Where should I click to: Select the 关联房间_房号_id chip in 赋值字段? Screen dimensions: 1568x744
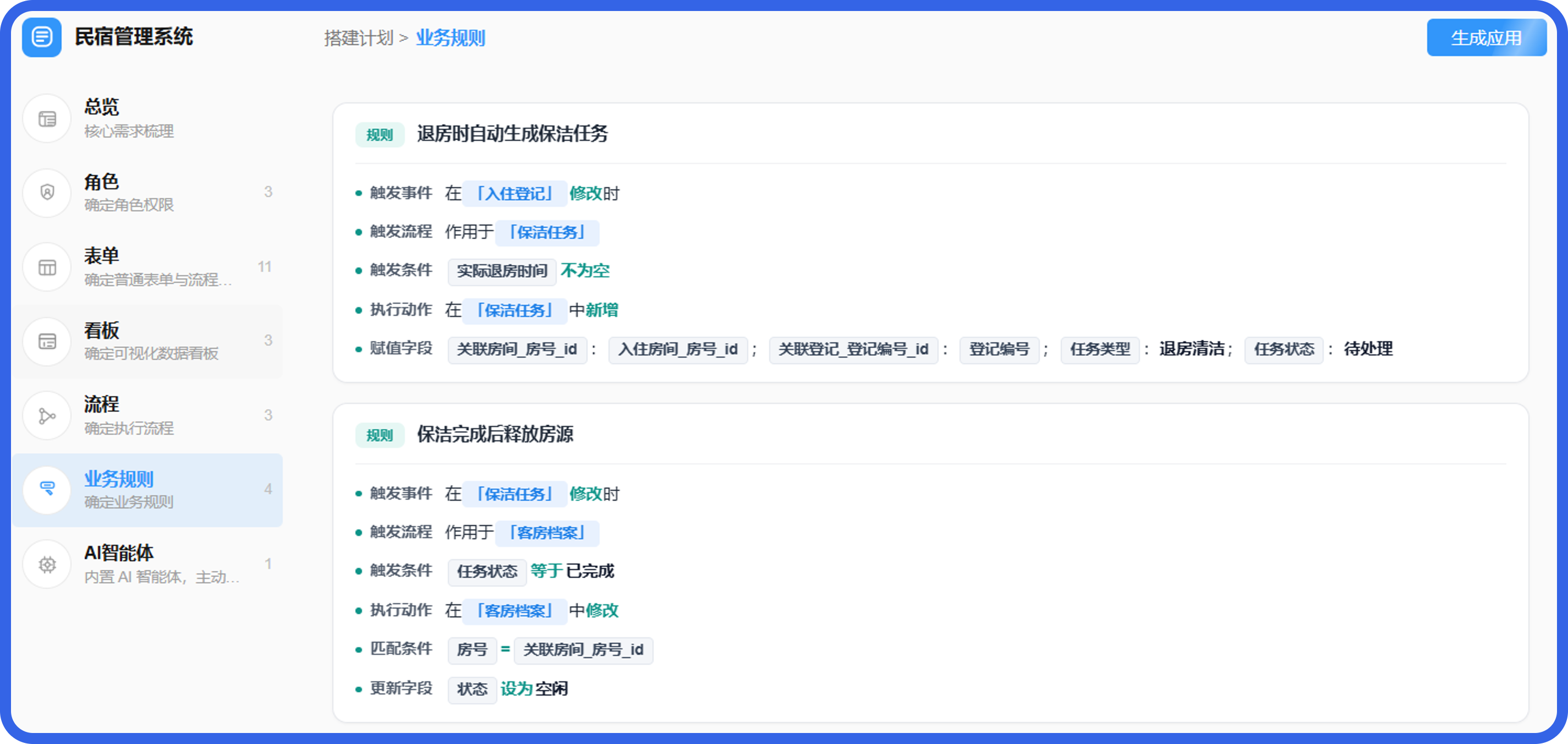[517, 349]
